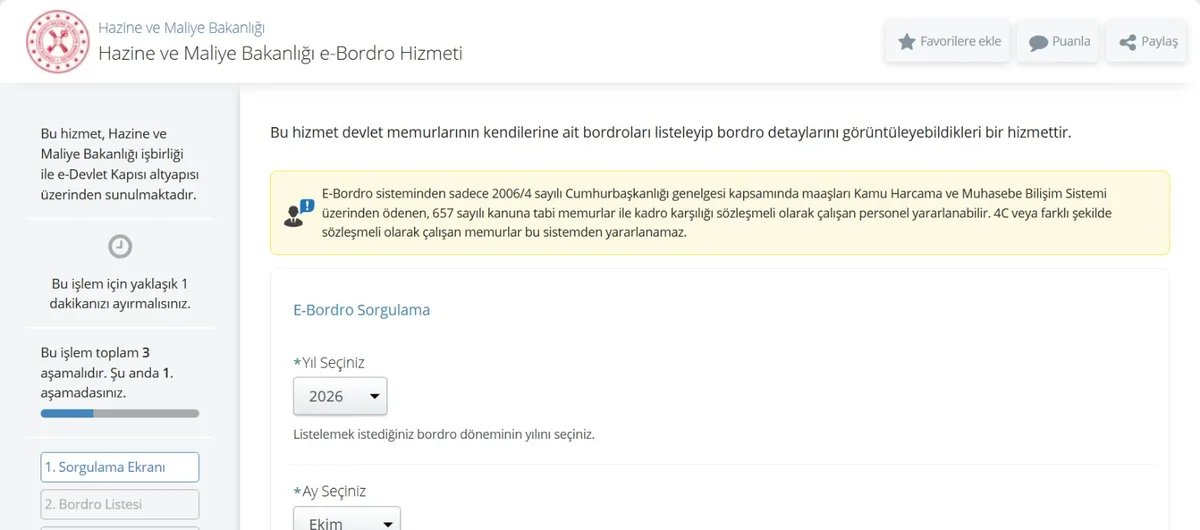Click the step progress bar in sidebar
The height and width of the screenshot is (530, 1200).
coord(120,413)
